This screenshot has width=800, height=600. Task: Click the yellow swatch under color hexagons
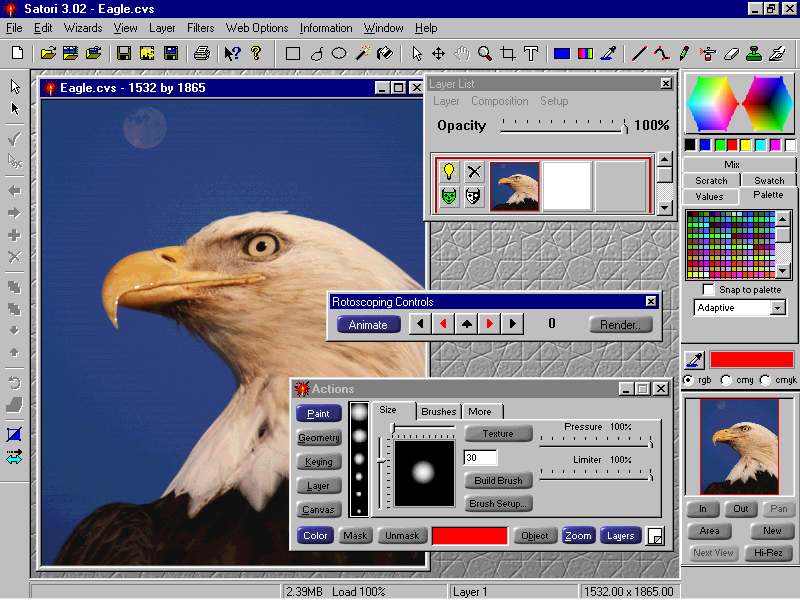[747, 145]
